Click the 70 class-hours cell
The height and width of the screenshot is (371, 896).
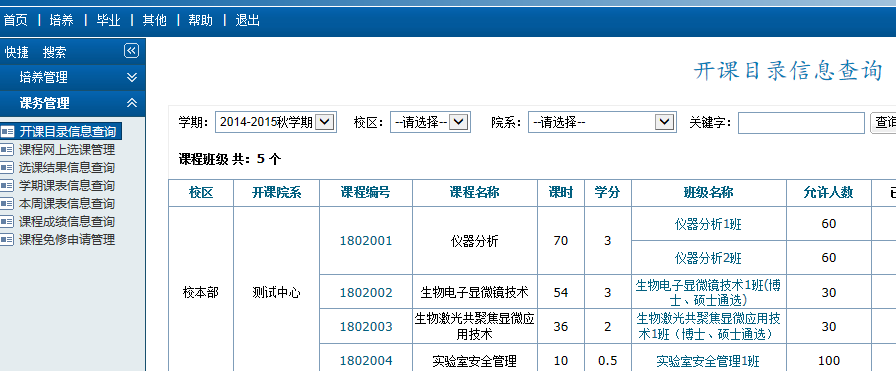tap(561, 241)
